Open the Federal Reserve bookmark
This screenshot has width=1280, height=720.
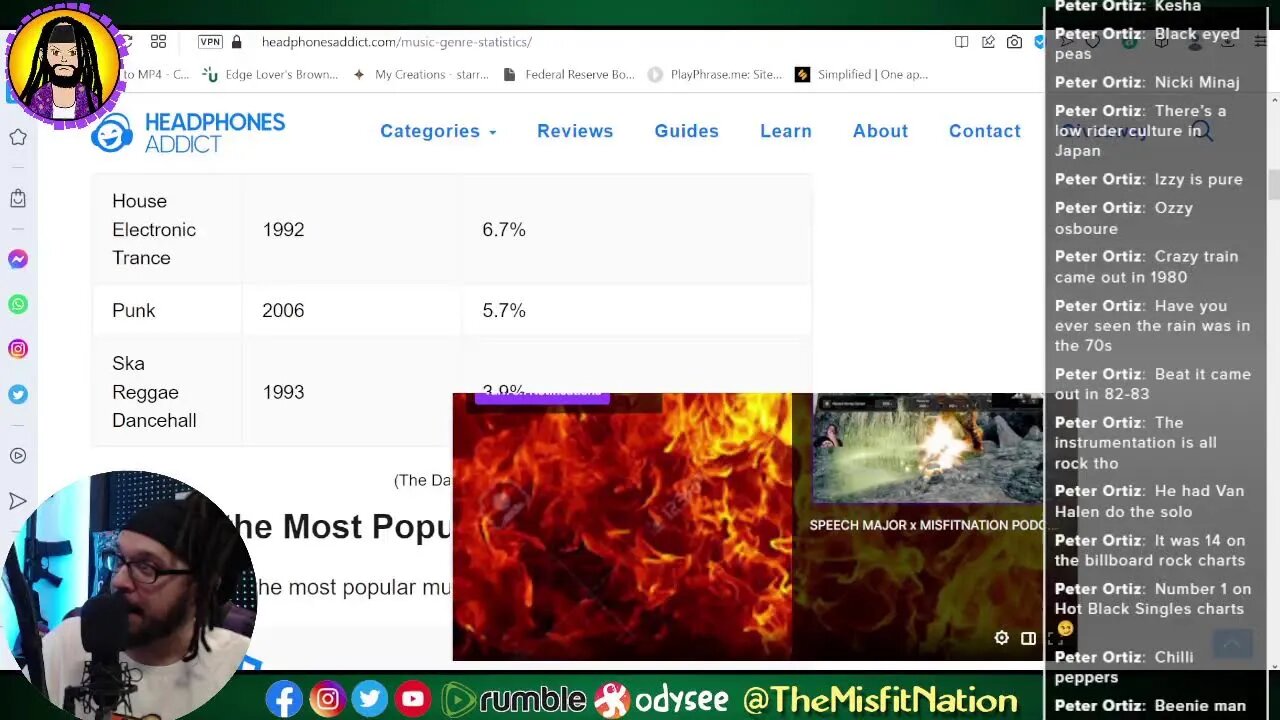[x=569, y=74]
